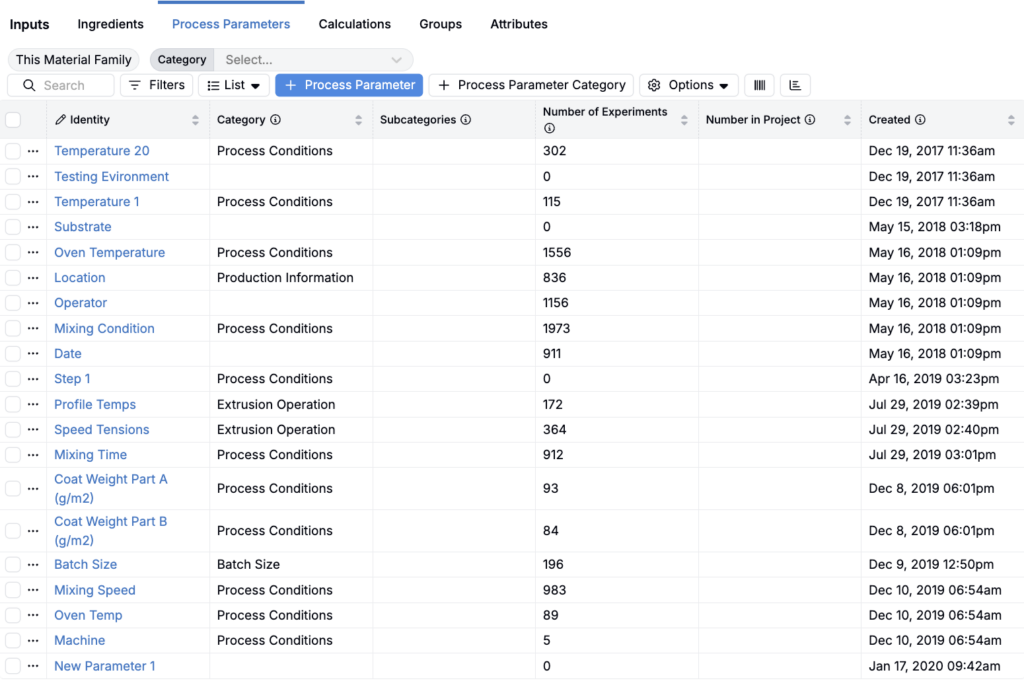Switch to the Ingredients tab
1024x695 pixels.
point(110,24)
